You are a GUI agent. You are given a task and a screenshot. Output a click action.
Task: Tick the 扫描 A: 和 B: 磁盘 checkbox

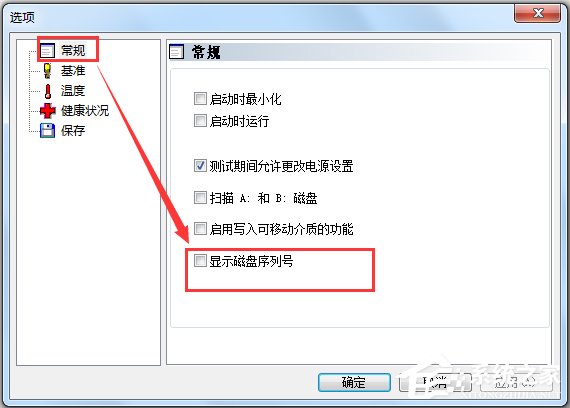(200, 198)
